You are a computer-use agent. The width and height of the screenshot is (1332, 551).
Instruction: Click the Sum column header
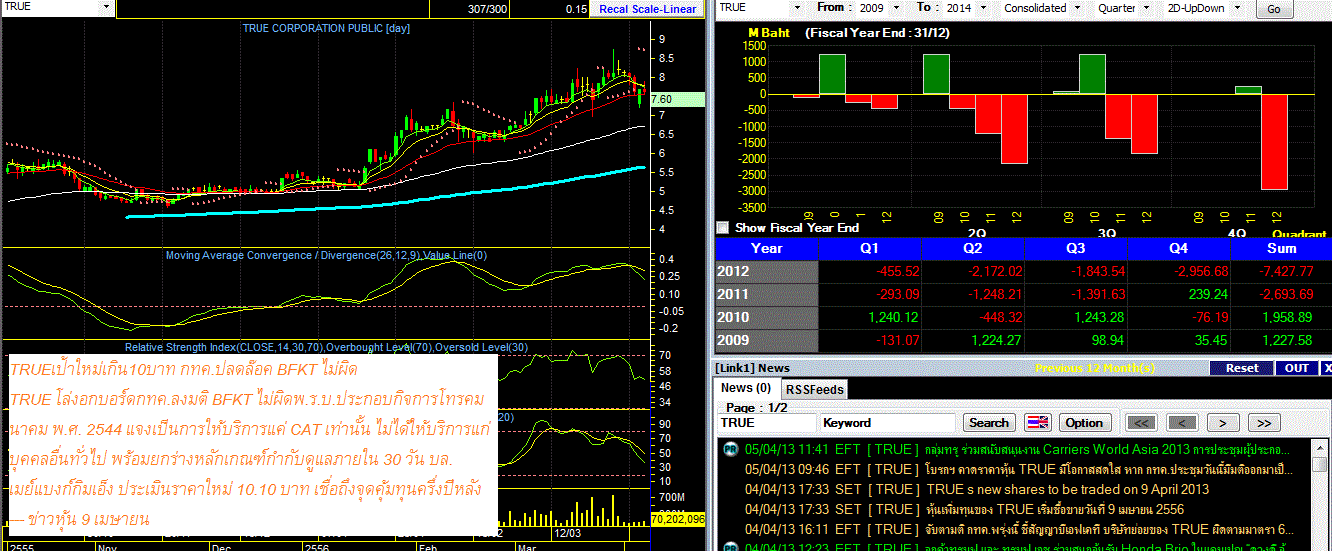(1281, 248)
